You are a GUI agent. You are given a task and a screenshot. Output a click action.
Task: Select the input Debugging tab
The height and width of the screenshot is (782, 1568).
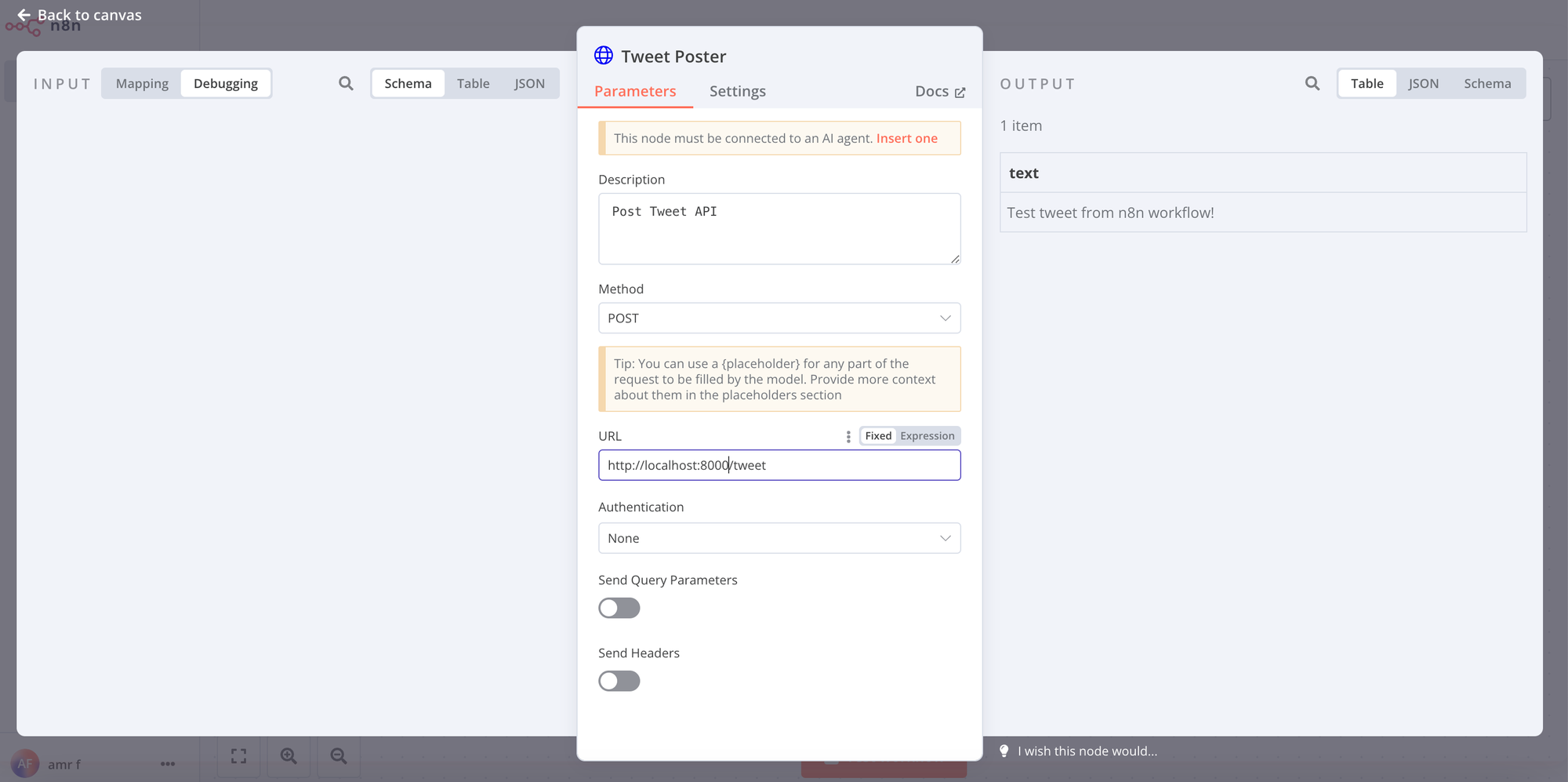226,84
